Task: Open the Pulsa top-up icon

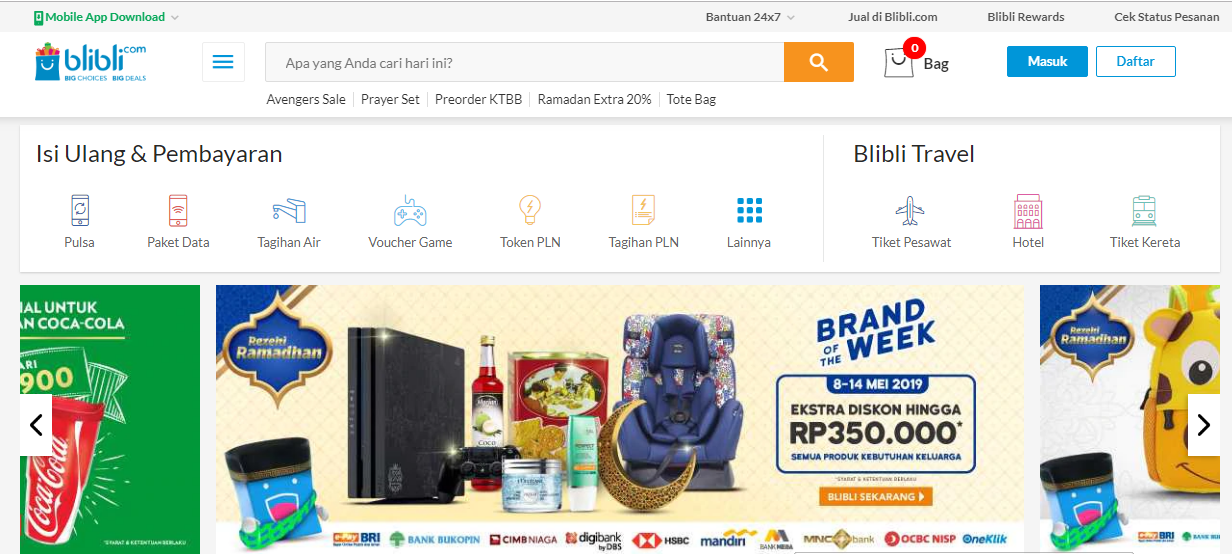Action: (x=79, y=210)
